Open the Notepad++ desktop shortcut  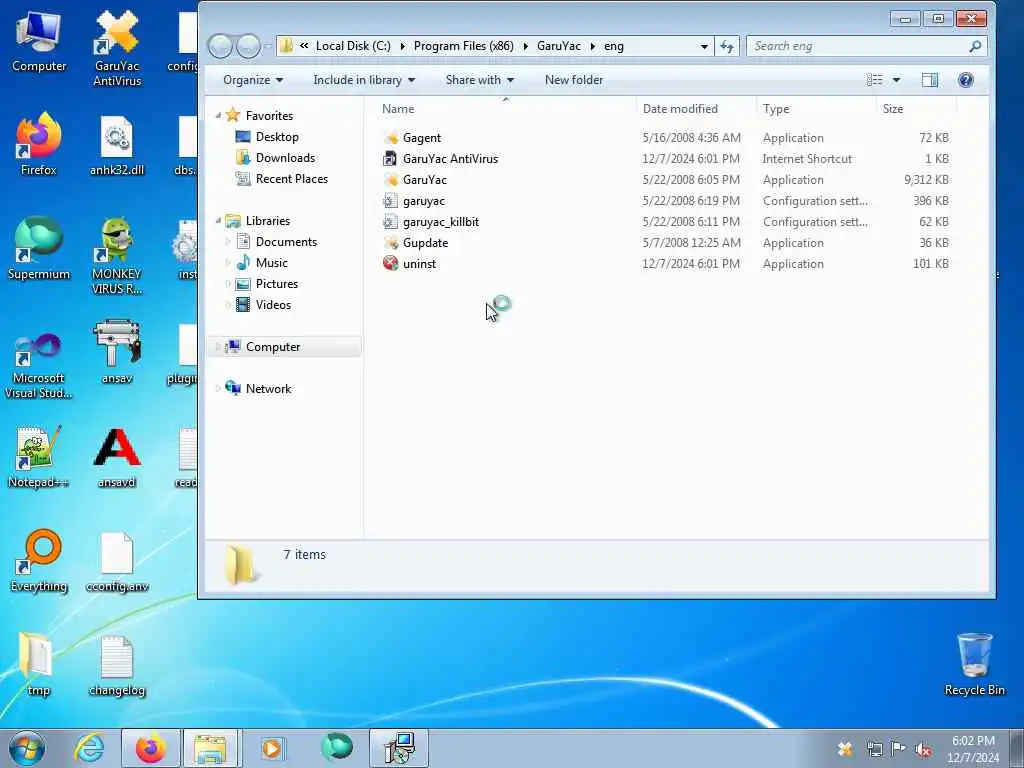(x=39, y=456)
